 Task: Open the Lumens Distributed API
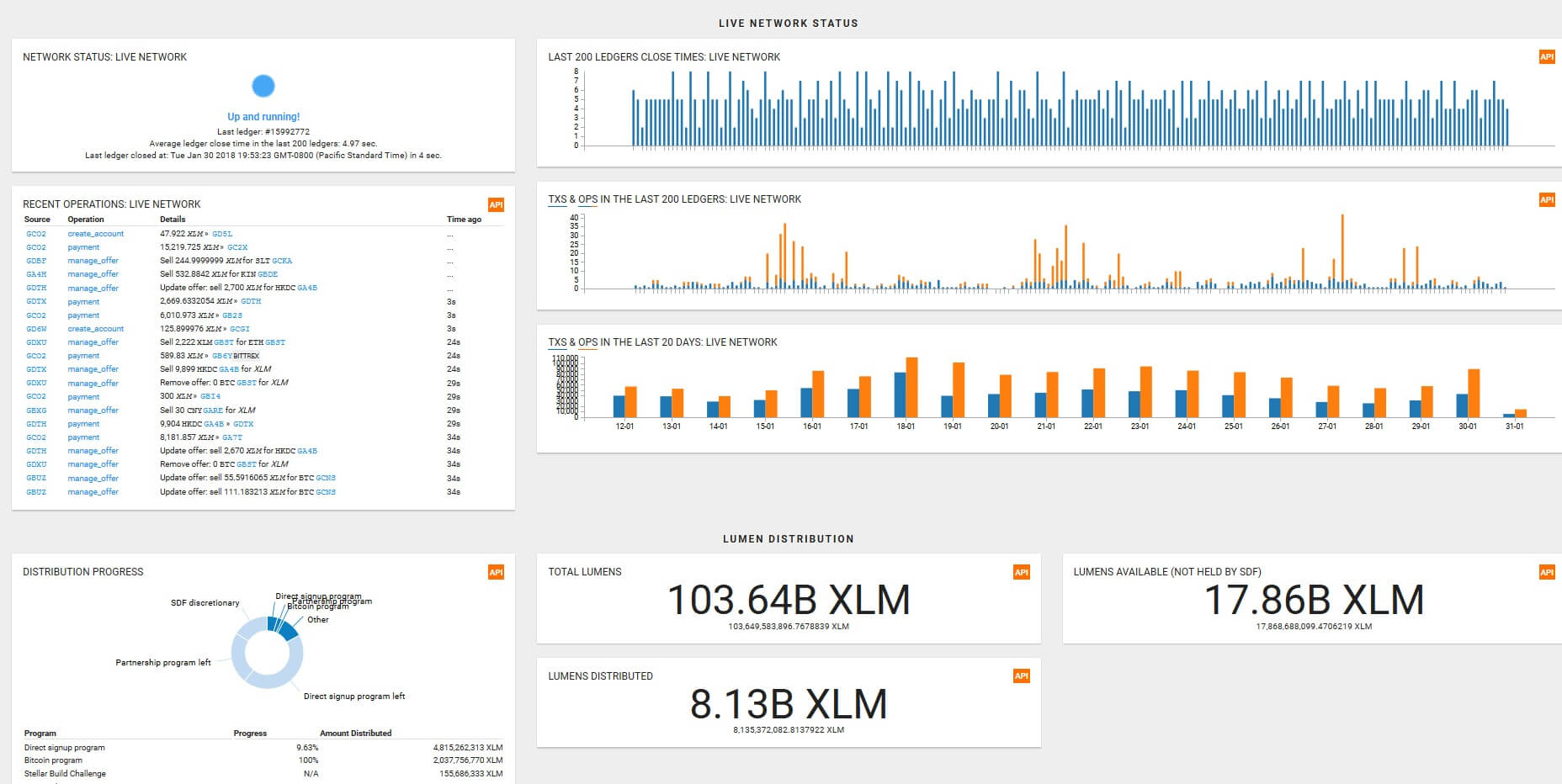click(x=1022, y=675)
